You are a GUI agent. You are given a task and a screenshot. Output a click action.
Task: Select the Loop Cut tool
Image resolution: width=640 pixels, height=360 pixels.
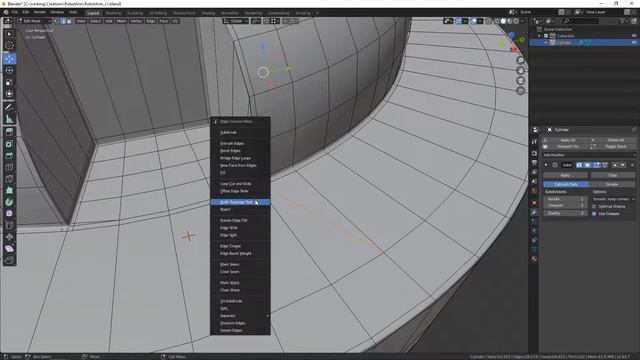point(9,167)
